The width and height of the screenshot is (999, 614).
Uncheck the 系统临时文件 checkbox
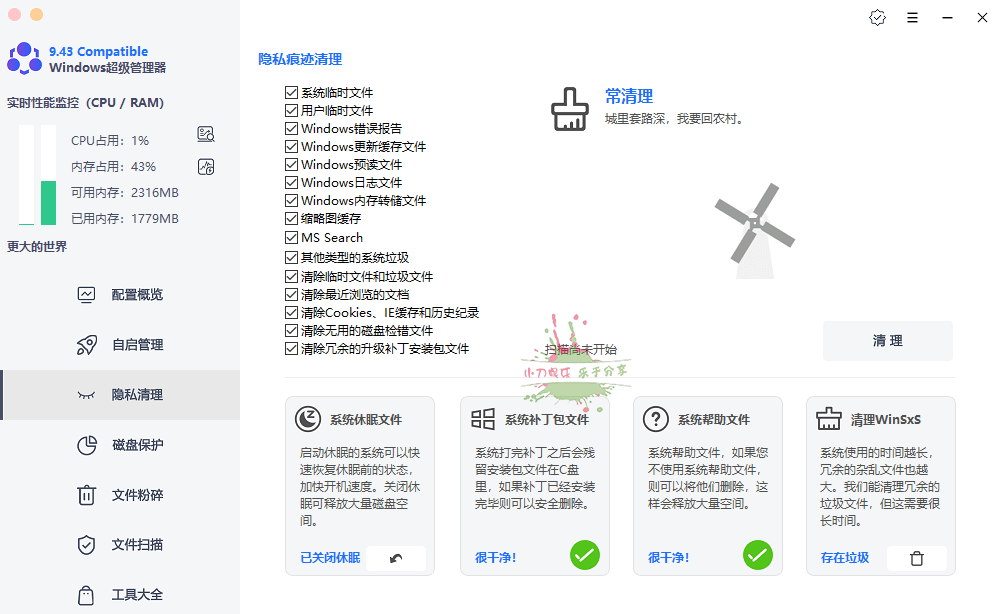point(292,93)
